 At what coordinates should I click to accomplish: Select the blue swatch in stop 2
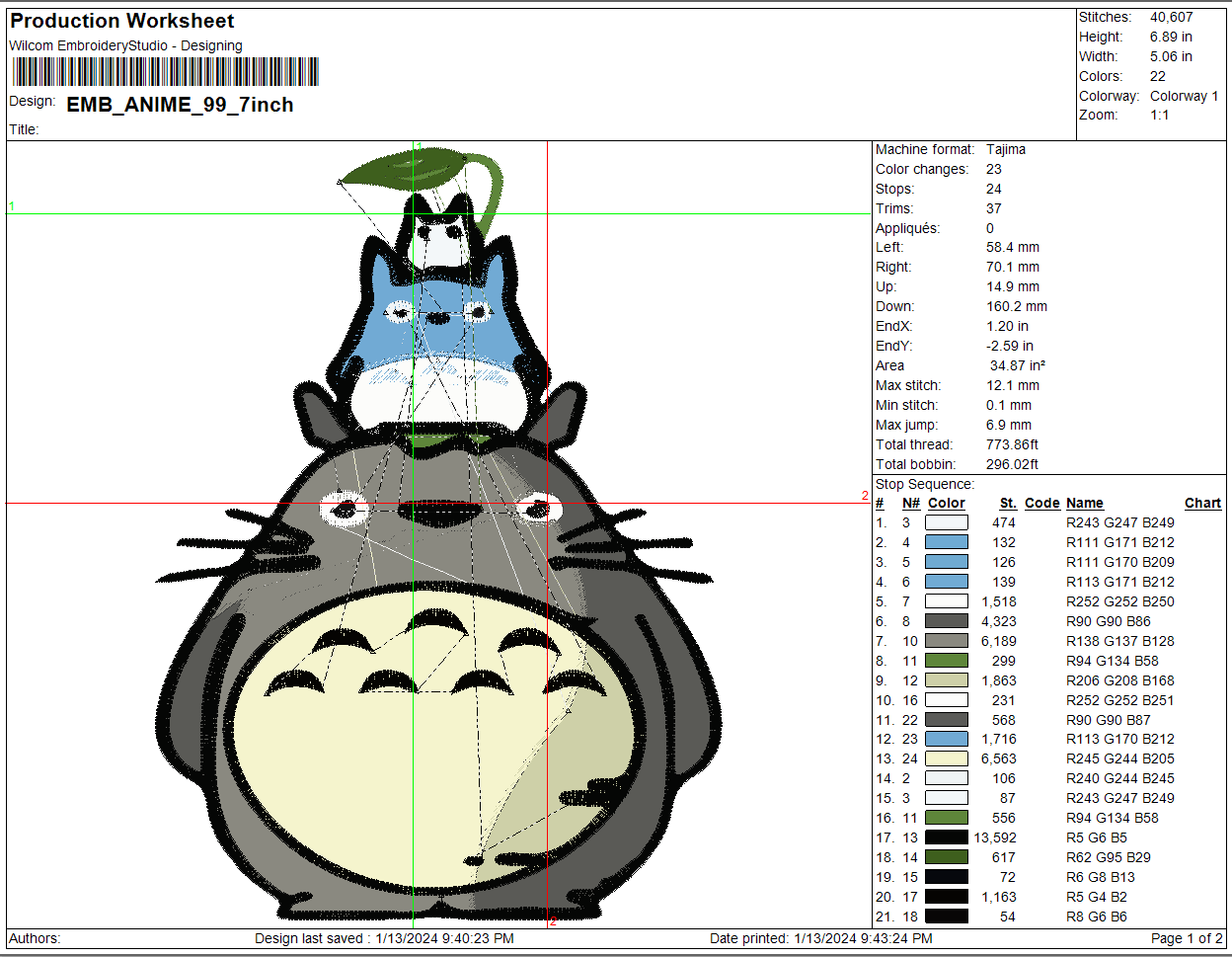(x=946, y=542)
